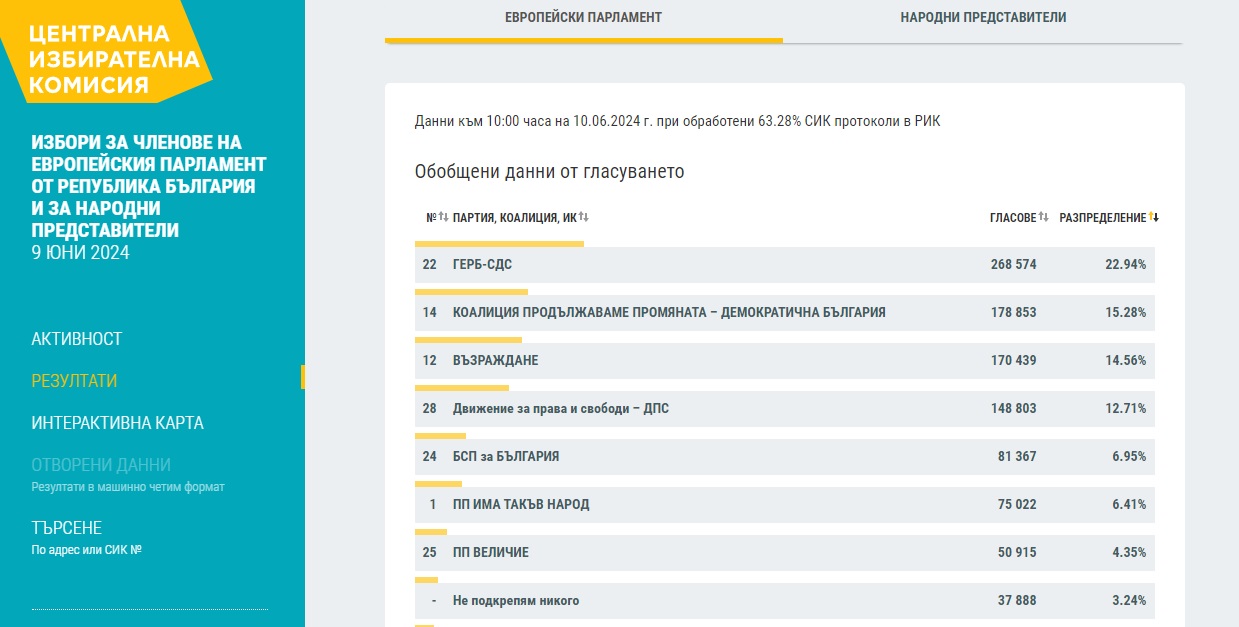
Task: Click votes value 37 888
Action: 1017,601
